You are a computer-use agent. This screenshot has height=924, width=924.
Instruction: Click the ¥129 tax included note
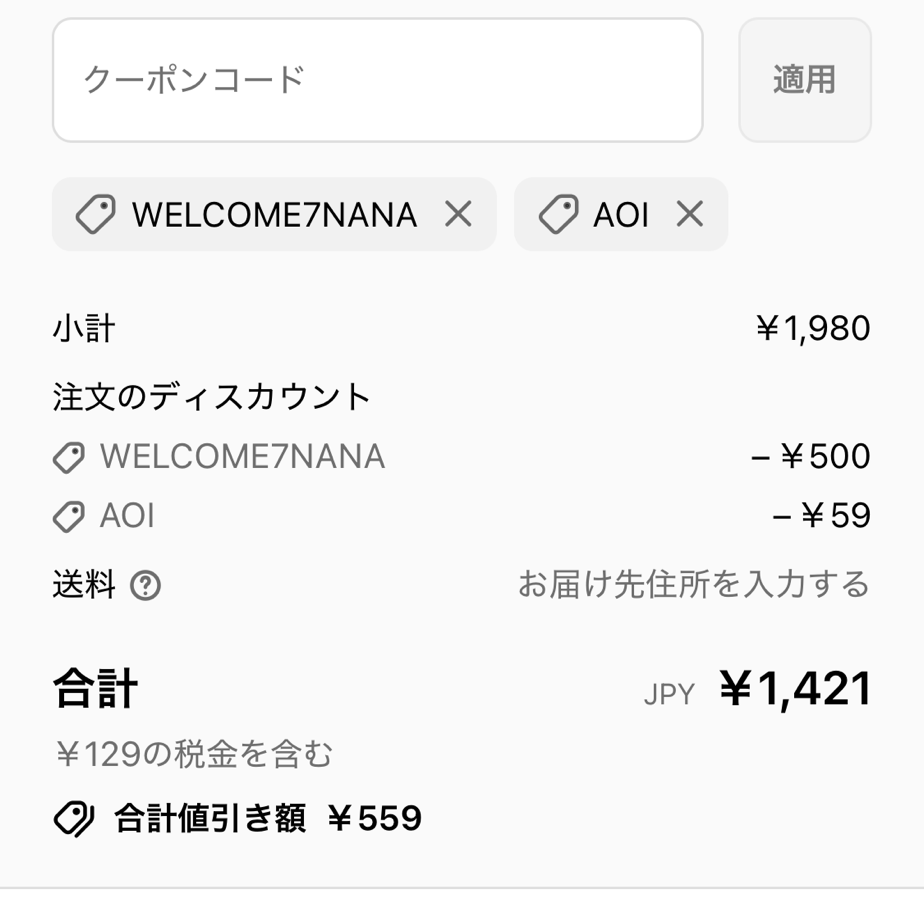click(x=193, y=754)
